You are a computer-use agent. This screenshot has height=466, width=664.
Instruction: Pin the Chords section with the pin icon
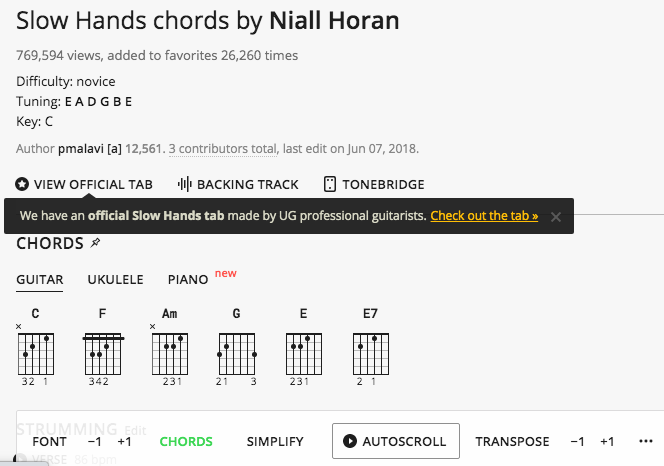[x=95, y=243]
